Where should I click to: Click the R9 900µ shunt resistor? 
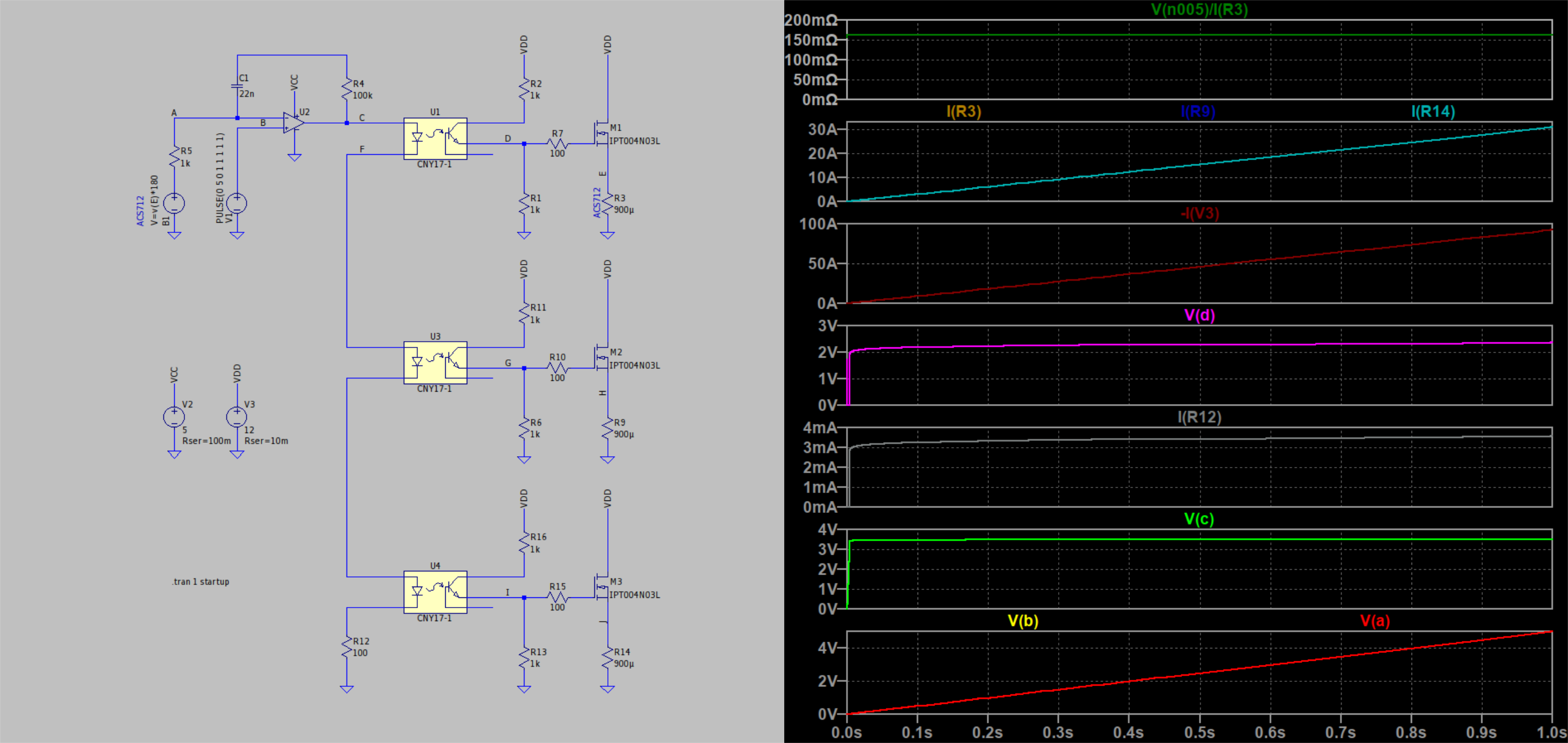(x=607, y=428)
